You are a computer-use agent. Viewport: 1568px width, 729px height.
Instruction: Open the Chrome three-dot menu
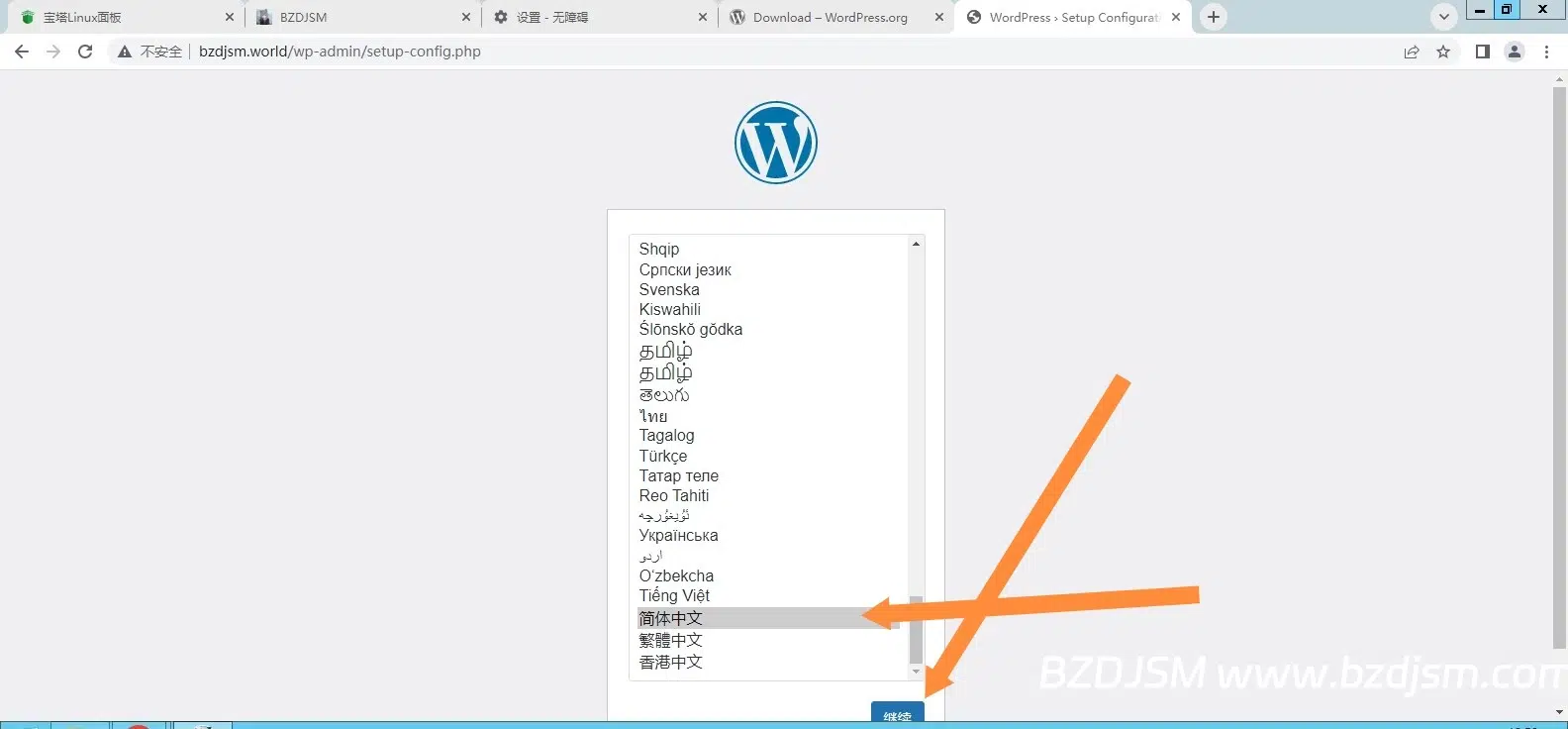pyautogui.click(x=1546, y=52)
